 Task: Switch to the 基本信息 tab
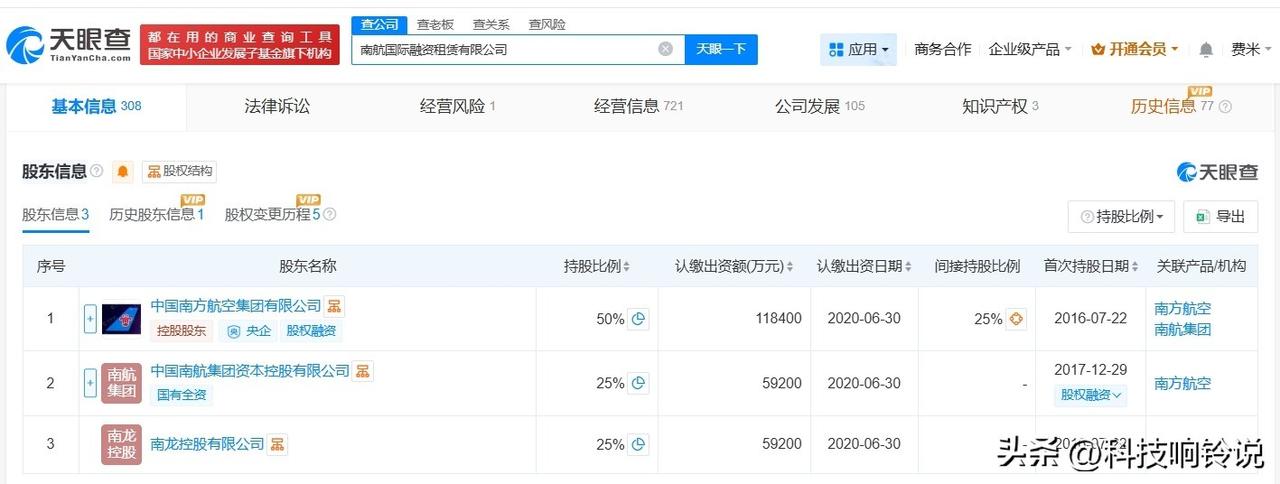[x=96, y=106]
